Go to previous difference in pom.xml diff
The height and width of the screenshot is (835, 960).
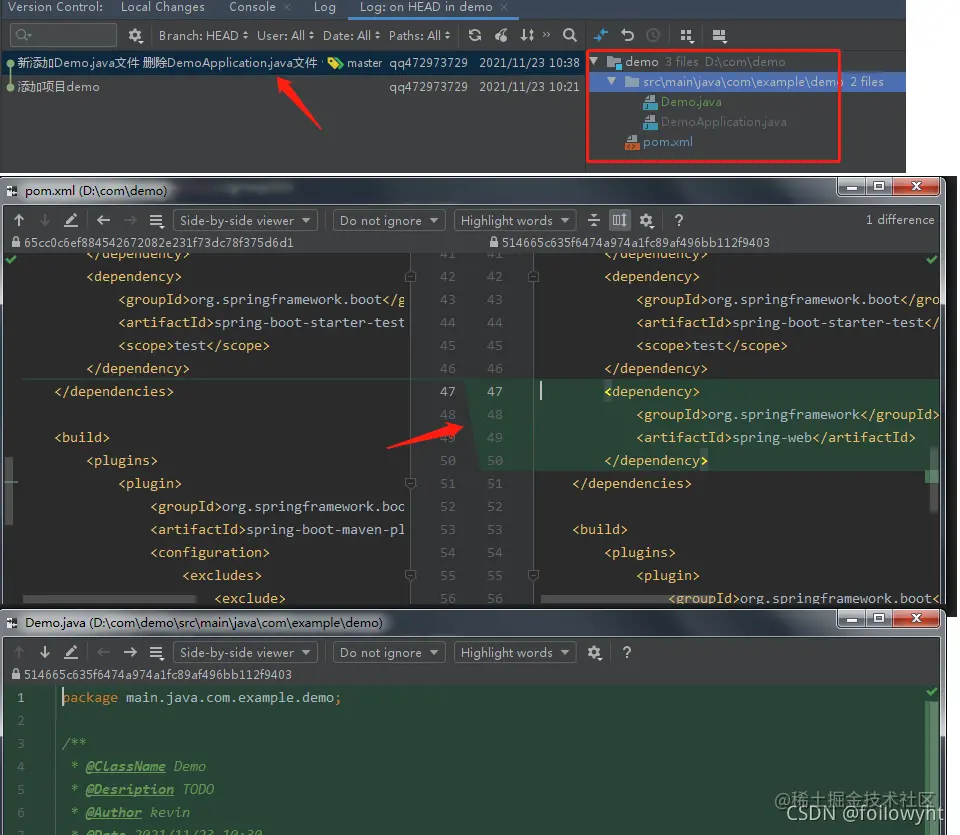coord(19,220)
